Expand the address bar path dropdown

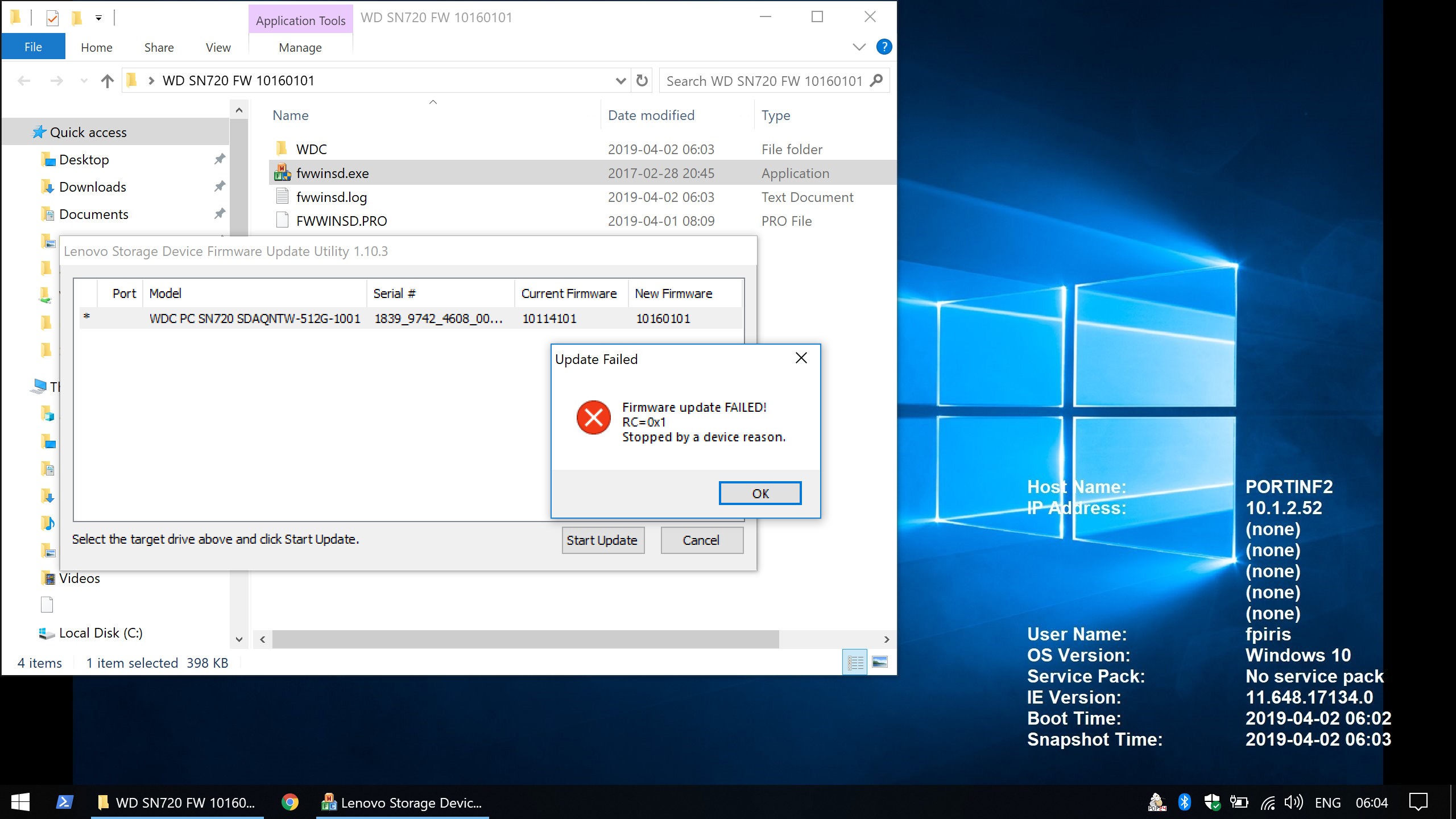[619, 80]
